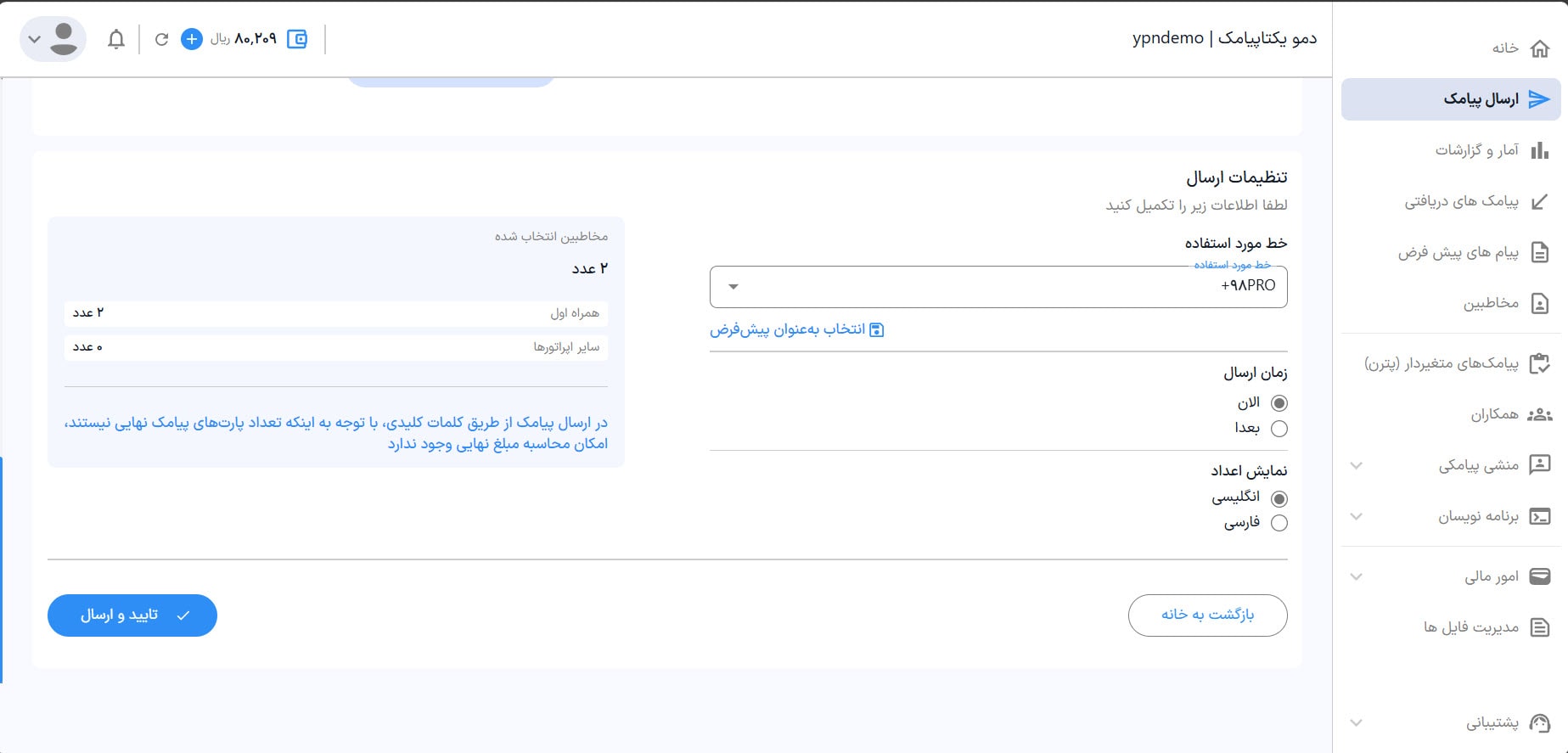1568x753 pixels.
Task: Click the همکاران people icon
Action: (x=1539, y=414)
